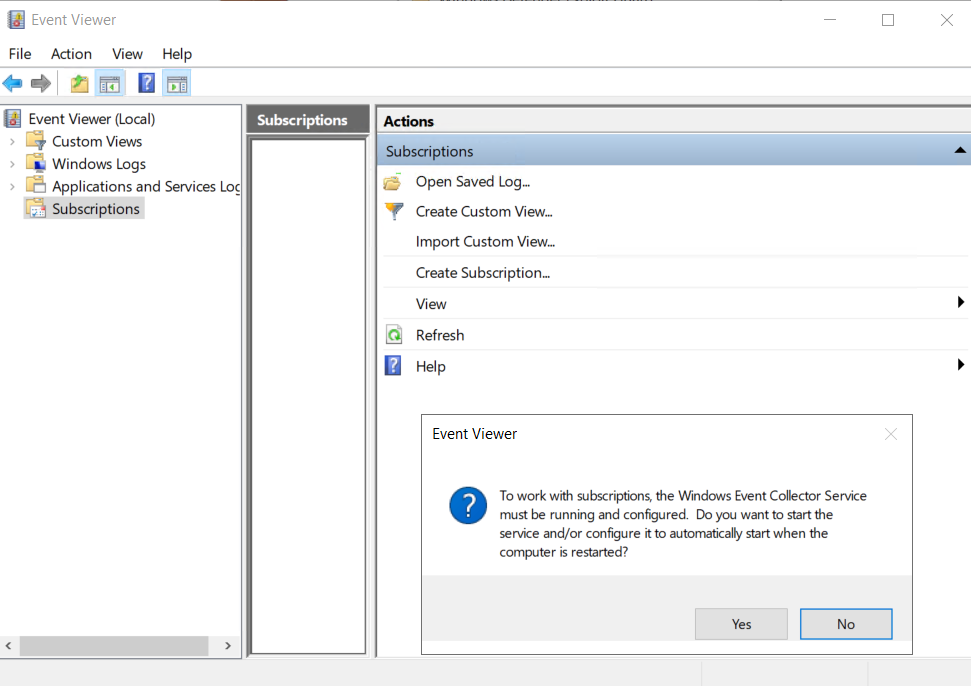Click the Help question mark icon in Actions
The width and height of the screenshot is (971, 686).
[x=393, y=366]
